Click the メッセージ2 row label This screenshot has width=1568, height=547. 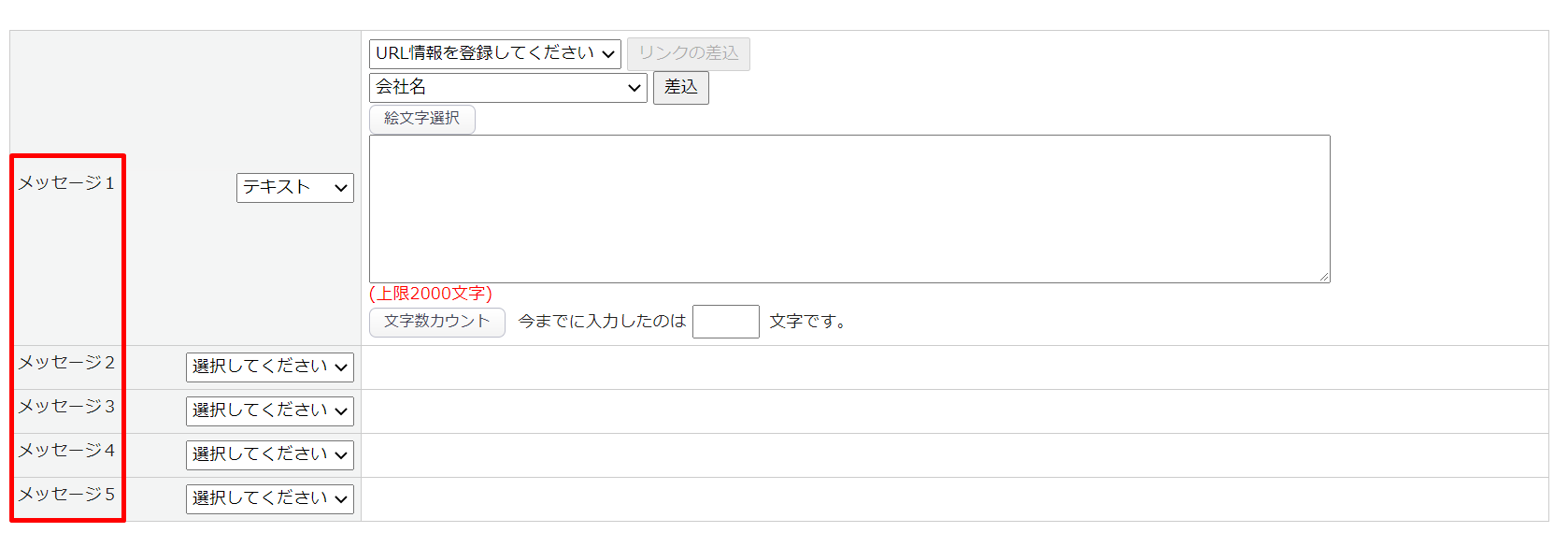(66, 363)
